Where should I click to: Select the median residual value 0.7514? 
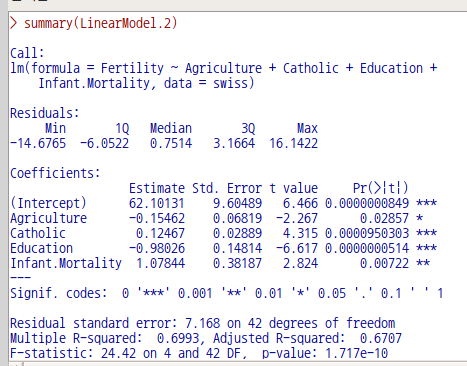(171, 143)
